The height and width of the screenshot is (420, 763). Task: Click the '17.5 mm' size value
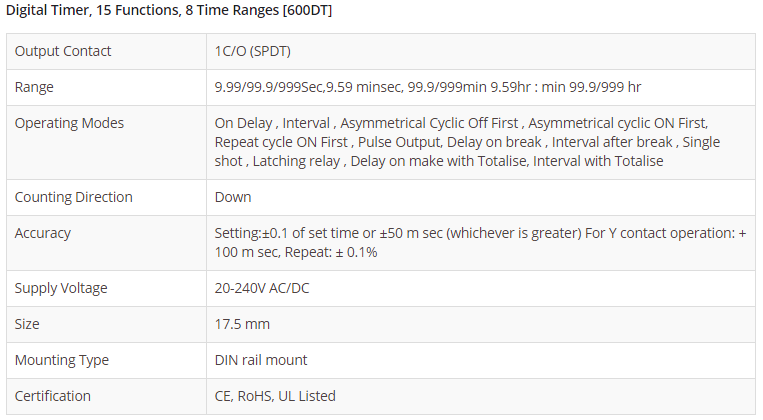[242, 324]
